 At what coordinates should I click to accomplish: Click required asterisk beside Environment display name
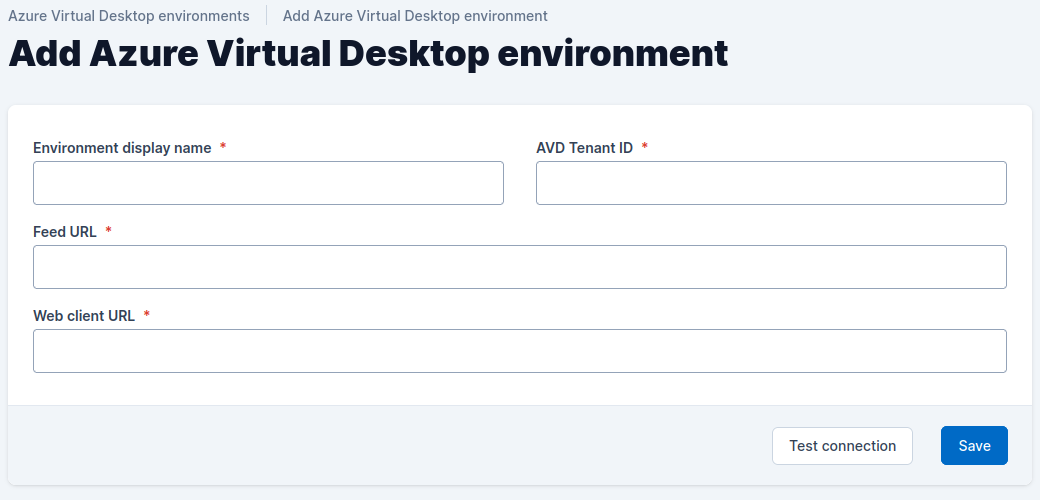(223, 147)
